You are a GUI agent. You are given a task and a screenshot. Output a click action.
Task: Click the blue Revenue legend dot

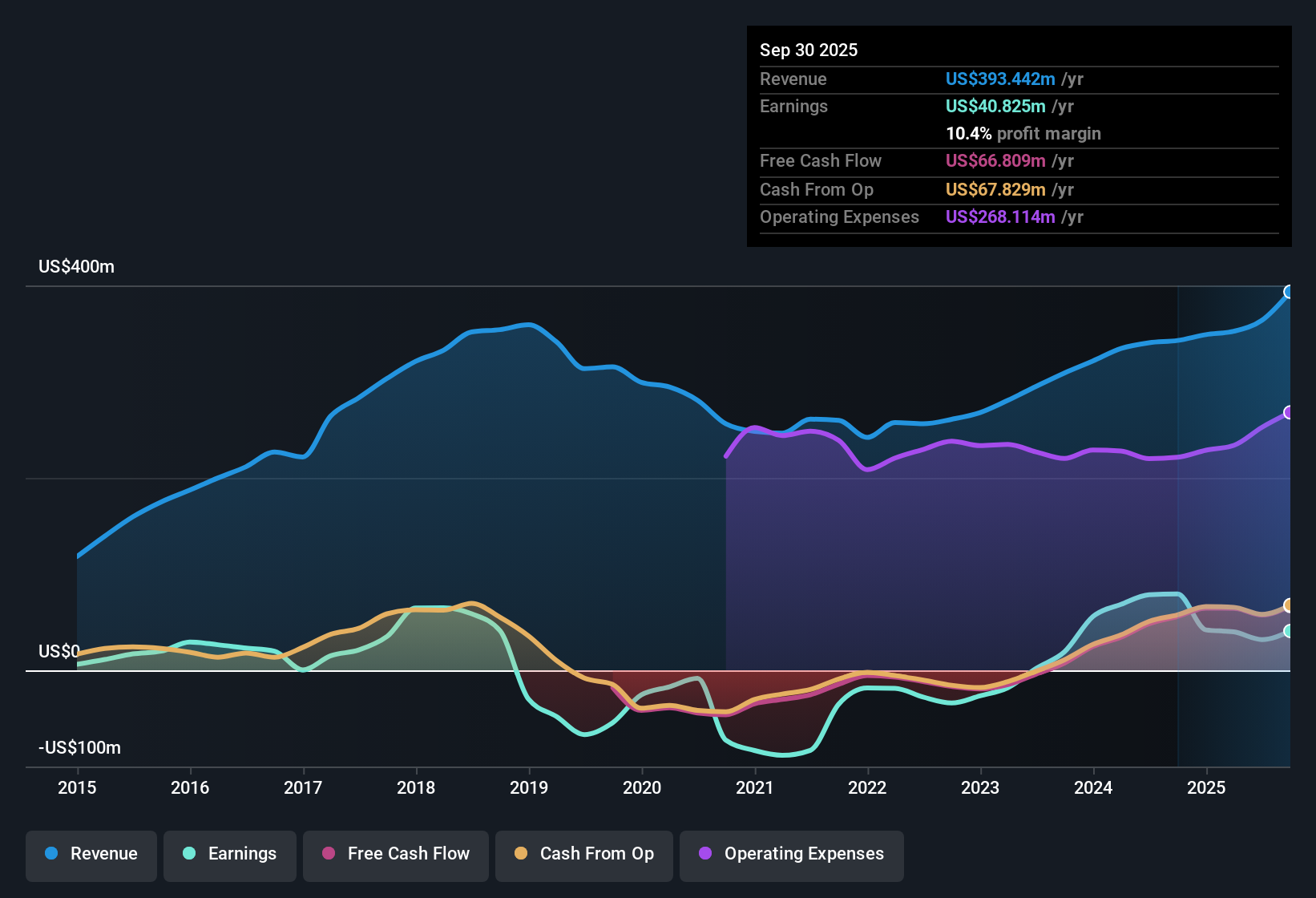pos(51,854)
